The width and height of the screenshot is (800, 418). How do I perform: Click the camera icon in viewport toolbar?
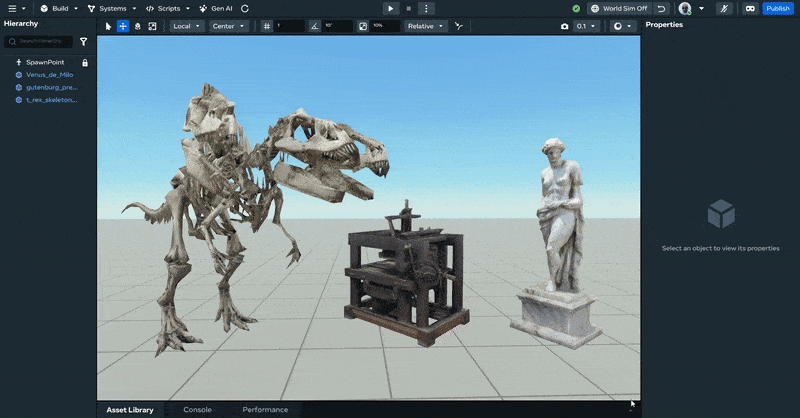564,26
